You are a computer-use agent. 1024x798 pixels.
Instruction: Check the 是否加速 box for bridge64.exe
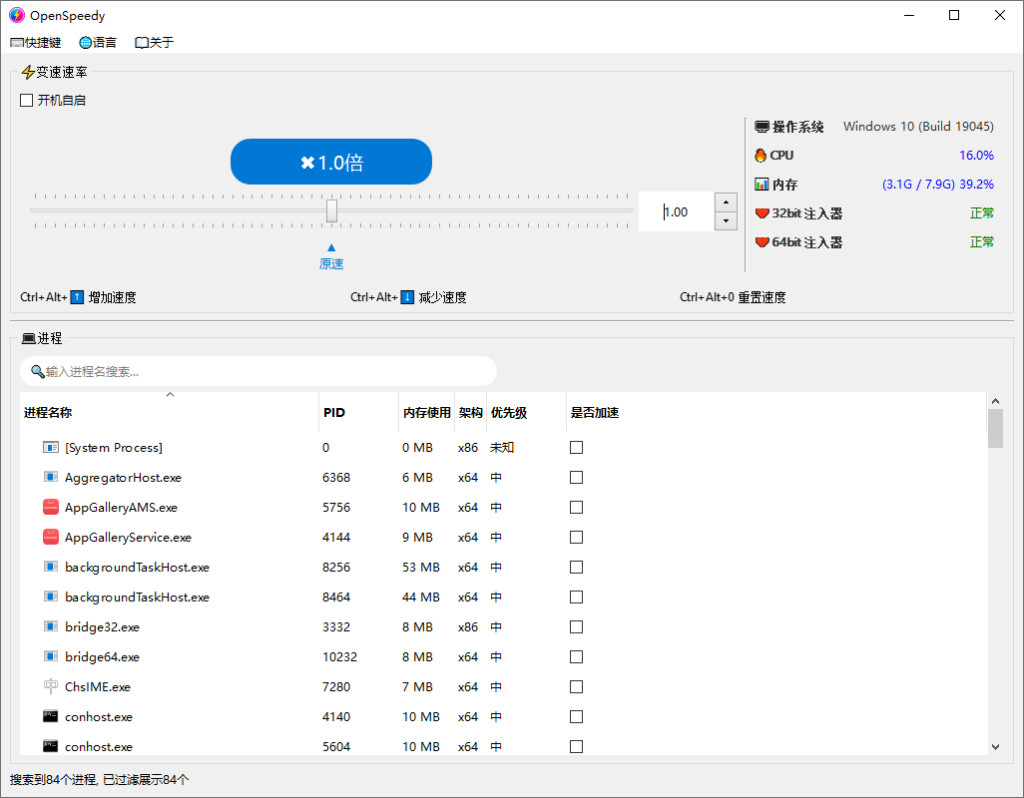tap(576, 657)
